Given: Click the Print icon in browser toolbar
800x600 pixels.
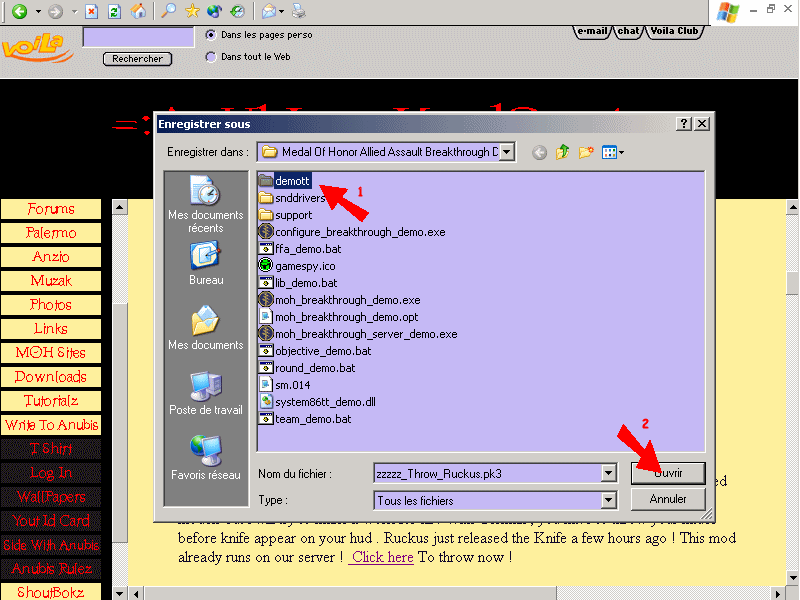Looking at the screenshot, I should [299, 11].
